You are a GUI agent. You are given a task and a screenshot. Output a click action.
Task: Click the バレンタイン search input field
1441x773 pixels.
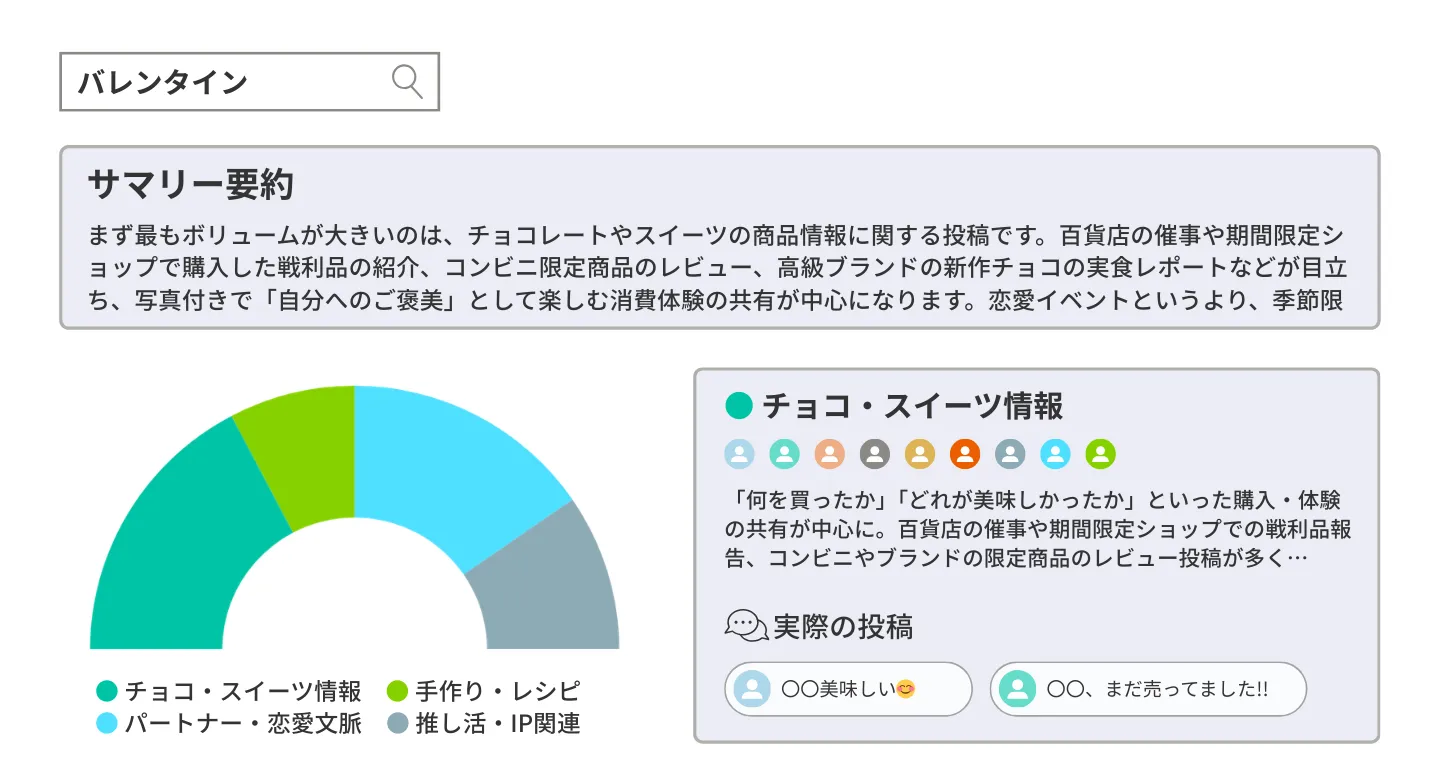pos(200,80)
